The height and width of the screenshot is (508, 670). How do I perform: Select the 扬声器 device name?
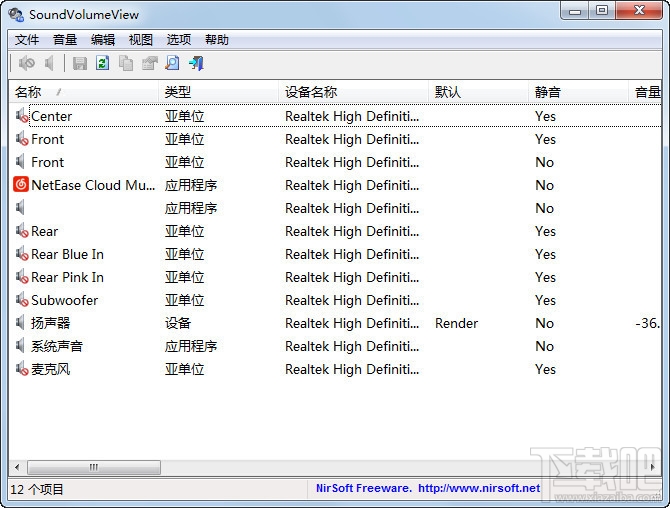coord(50,323)
